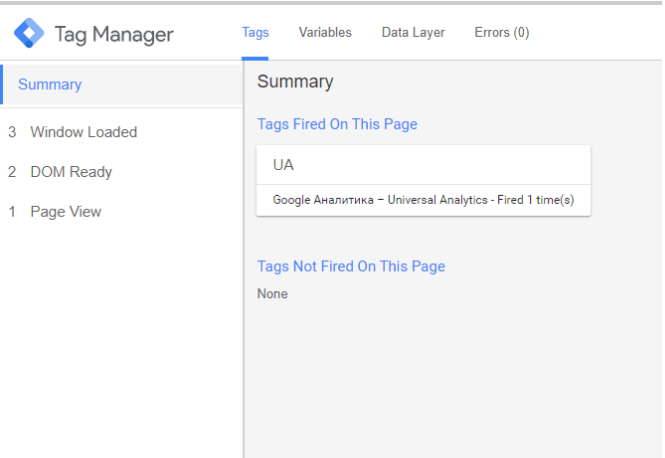
Task: Click the Tags Fired On This Page heading
Action: tap(337, 124)
